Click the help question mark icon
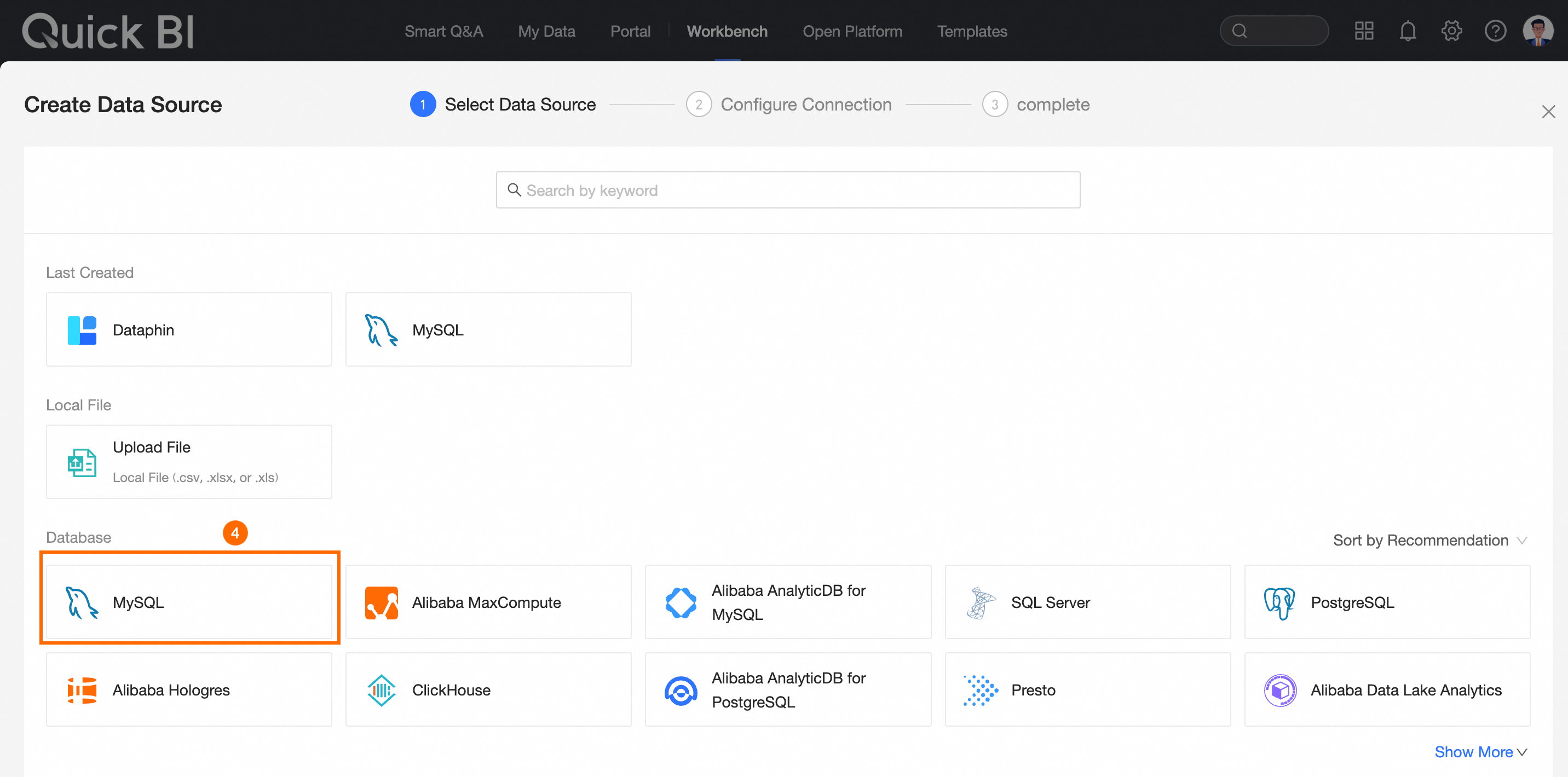Image resolution: width=1568 pixels, height=777 pixels. point(1495,31)
